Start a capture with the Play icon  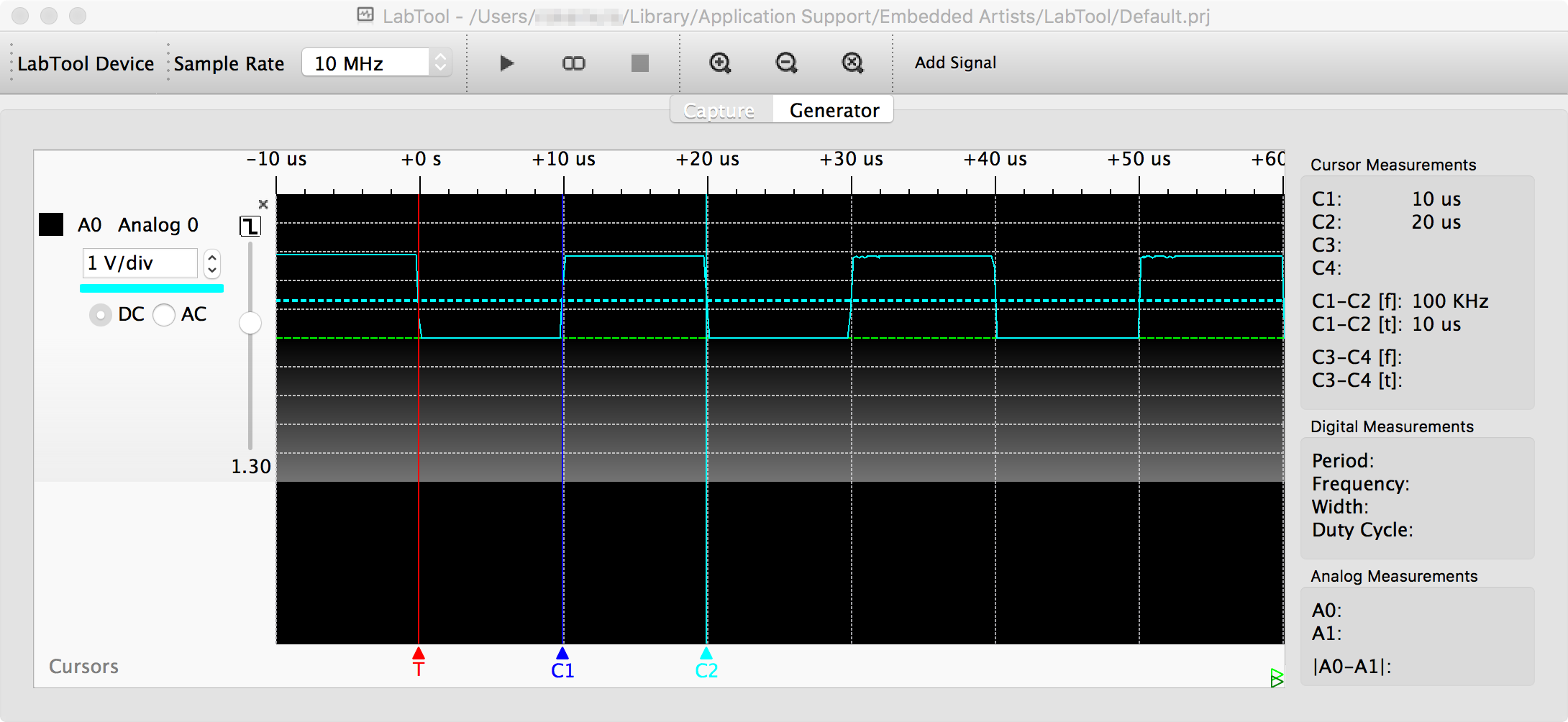pyautogui.click(x=506, y=63)
